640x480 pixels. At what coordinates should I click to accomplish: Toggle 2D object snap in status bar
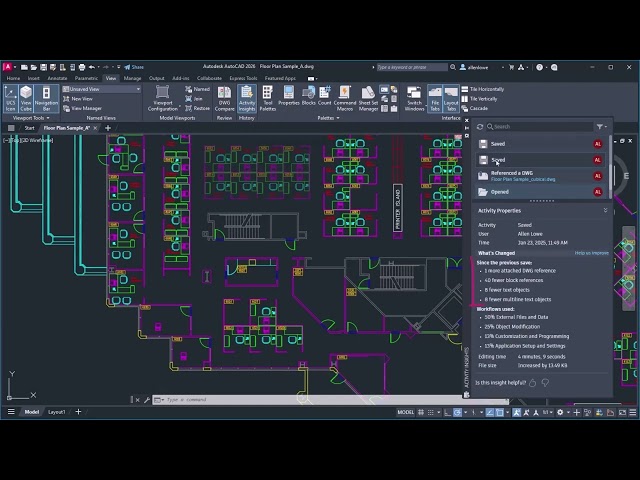pos(499,412)
